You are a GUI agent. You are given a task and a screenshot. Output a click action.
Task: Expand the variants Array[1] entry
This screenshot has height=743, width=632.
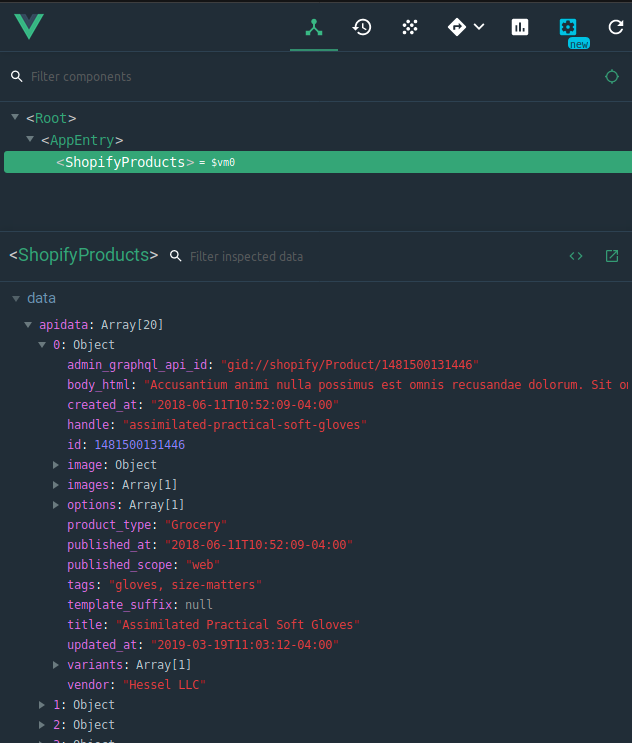(56, 665)
